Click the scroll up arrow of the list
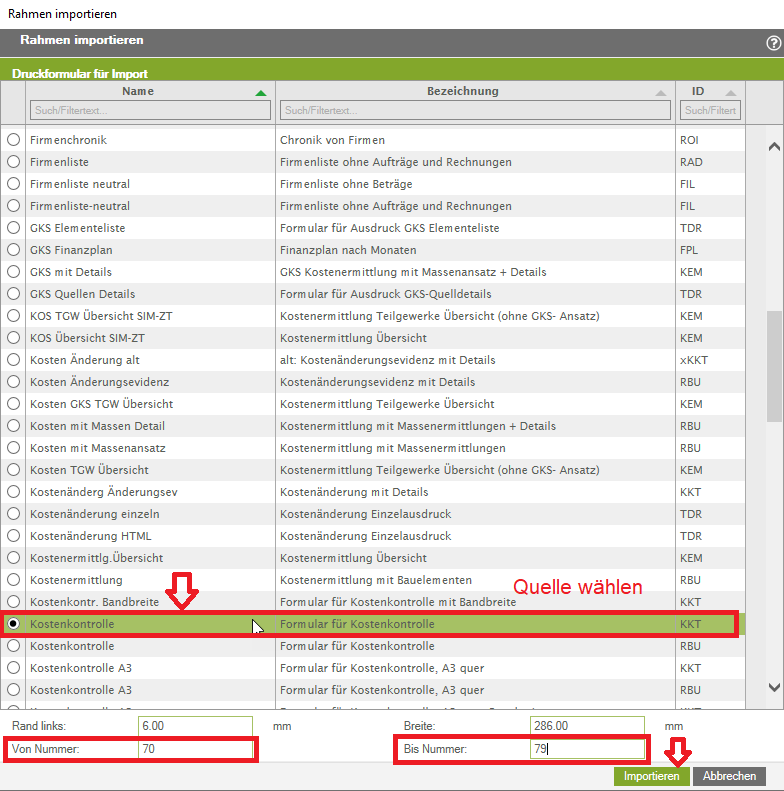Image resolution: width=784 pixels, height=791 pixels. click(x=773, y=147)
